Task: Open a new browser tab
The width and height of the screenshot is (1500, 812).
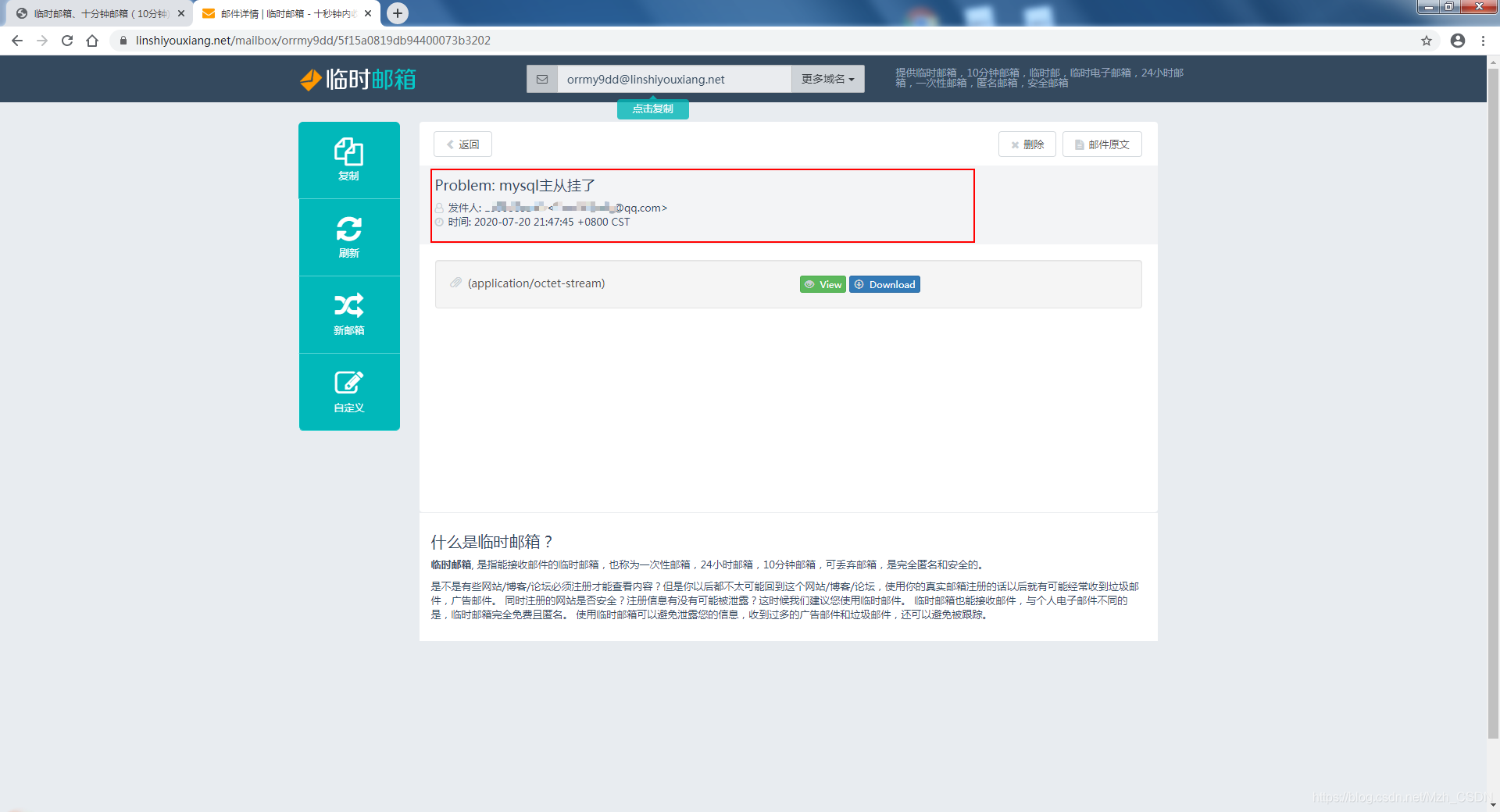Action: pos(398,13)
